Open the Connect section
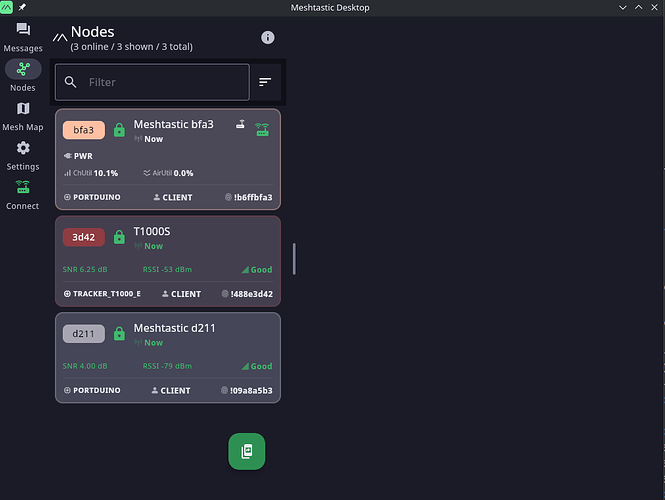Viewport: 665px width, 500px height. (x=23, y=195)
